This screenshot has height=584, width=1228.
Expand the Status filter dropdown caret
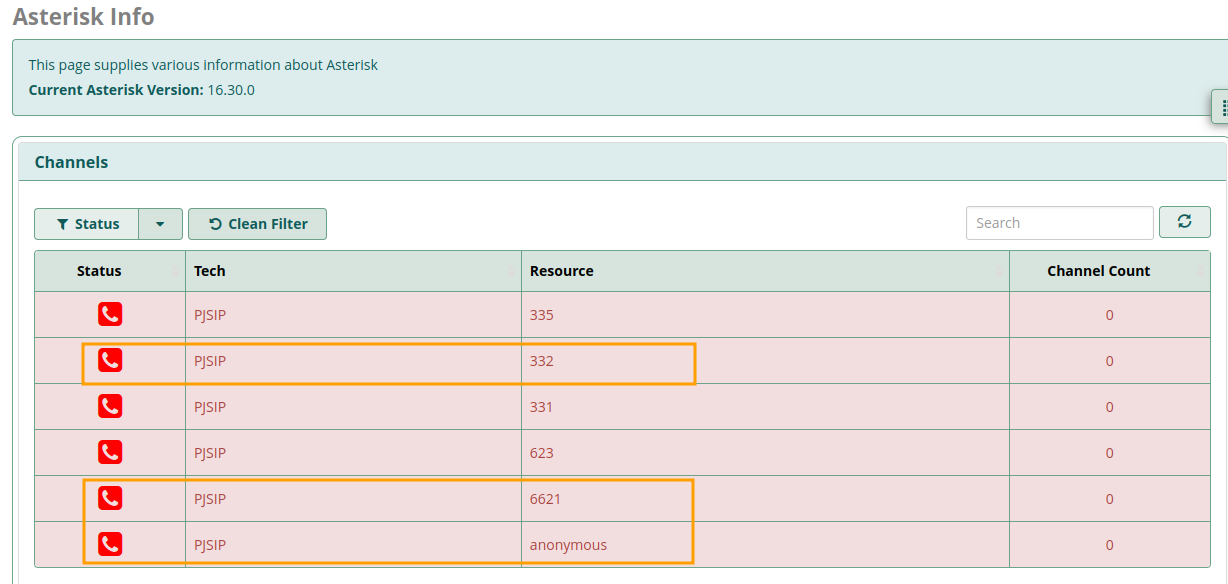click(160, 224)
